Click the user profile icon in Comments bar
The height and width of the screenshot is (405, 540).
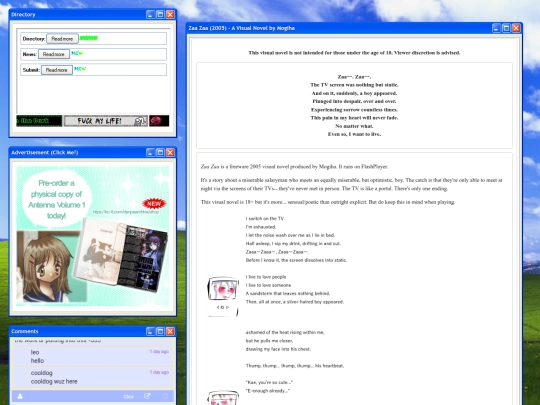coord(20,396)
